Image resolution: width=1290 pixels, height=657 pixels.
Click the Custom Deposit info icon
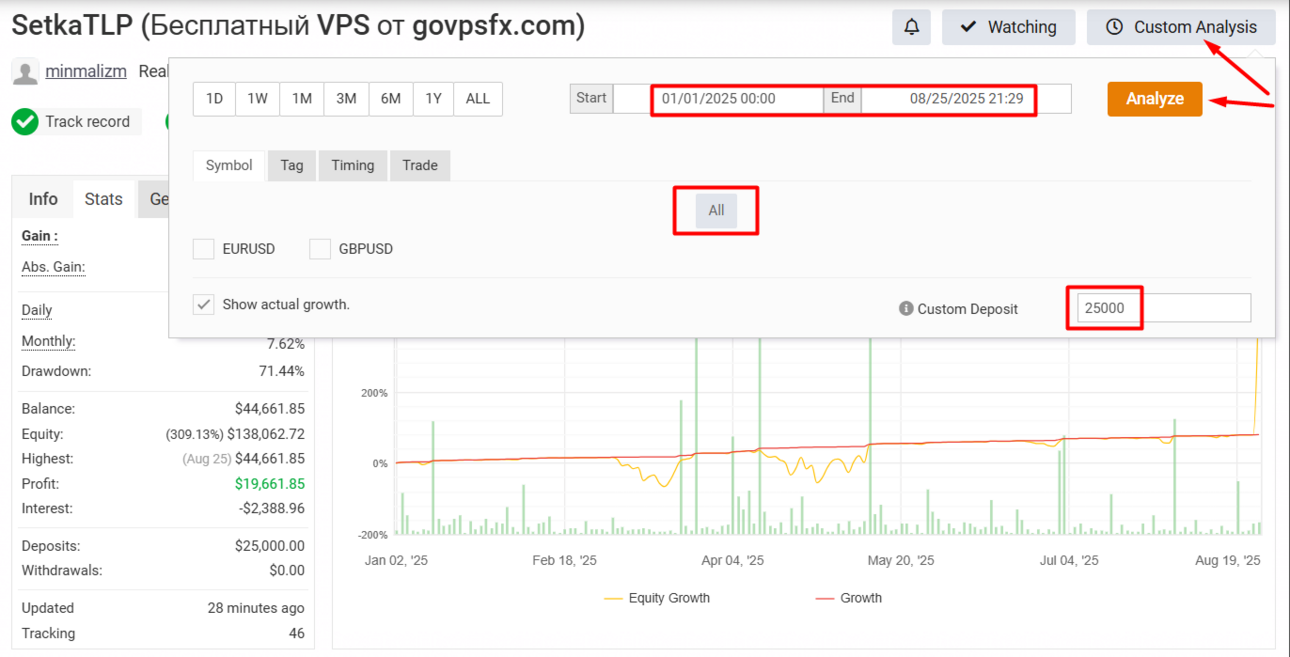click(x=906, y=309)
